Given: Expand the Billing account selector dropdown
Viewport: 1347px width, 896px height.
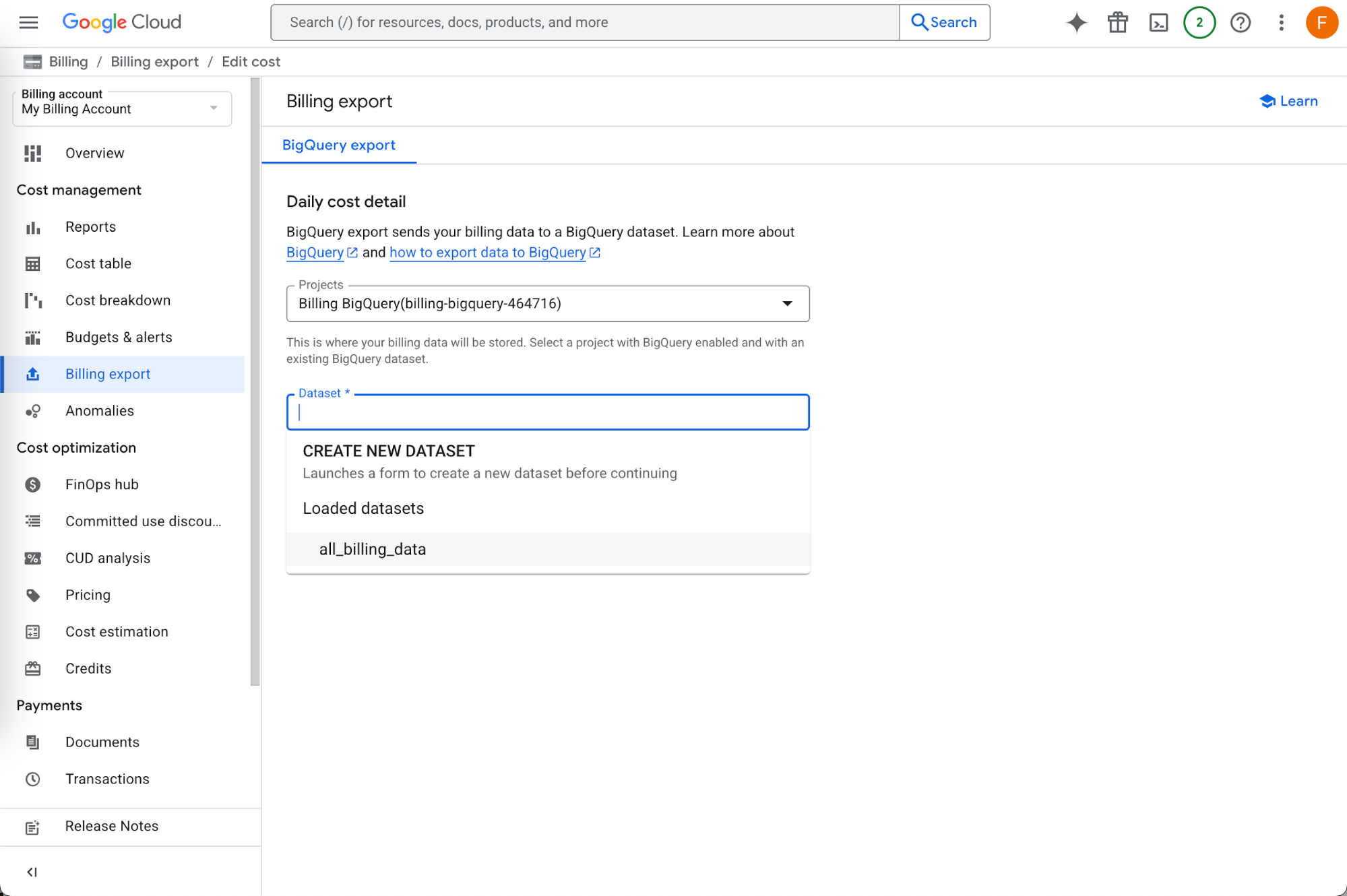Looking at the screenshot, I should 122,108.
